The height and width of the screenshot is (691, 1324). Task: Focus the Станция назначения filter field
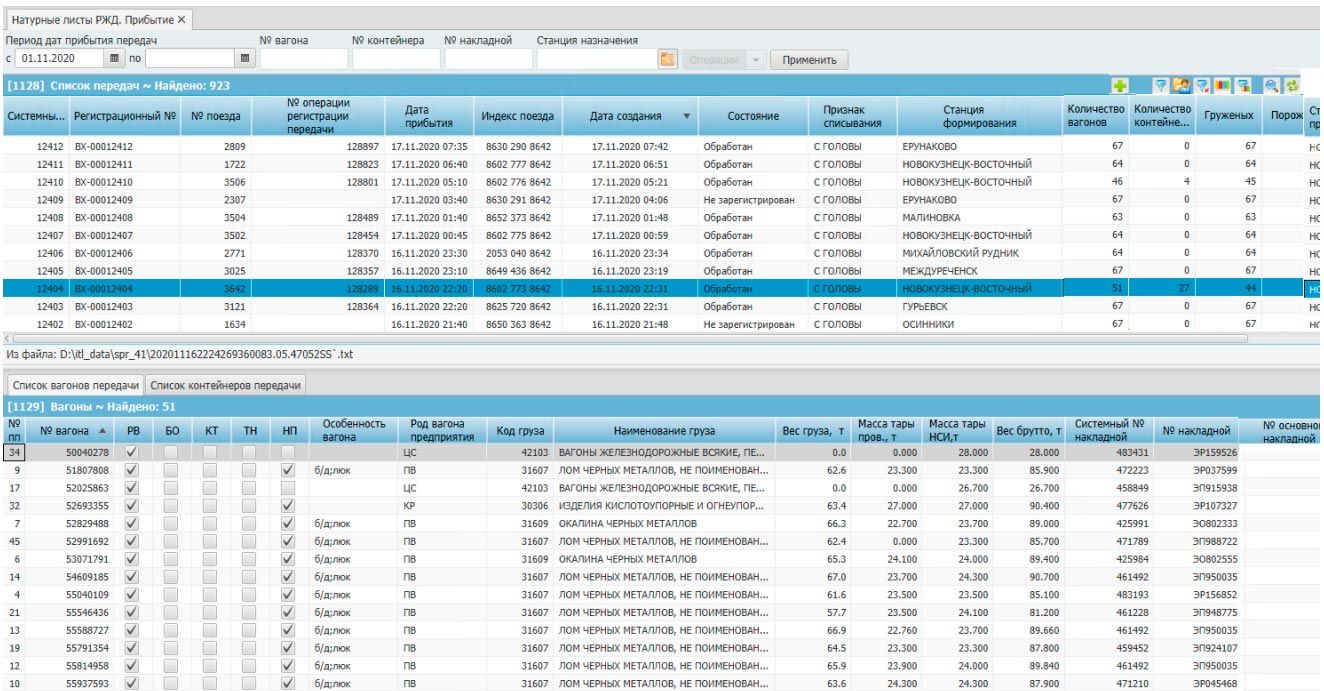click(x=597, y=60)
